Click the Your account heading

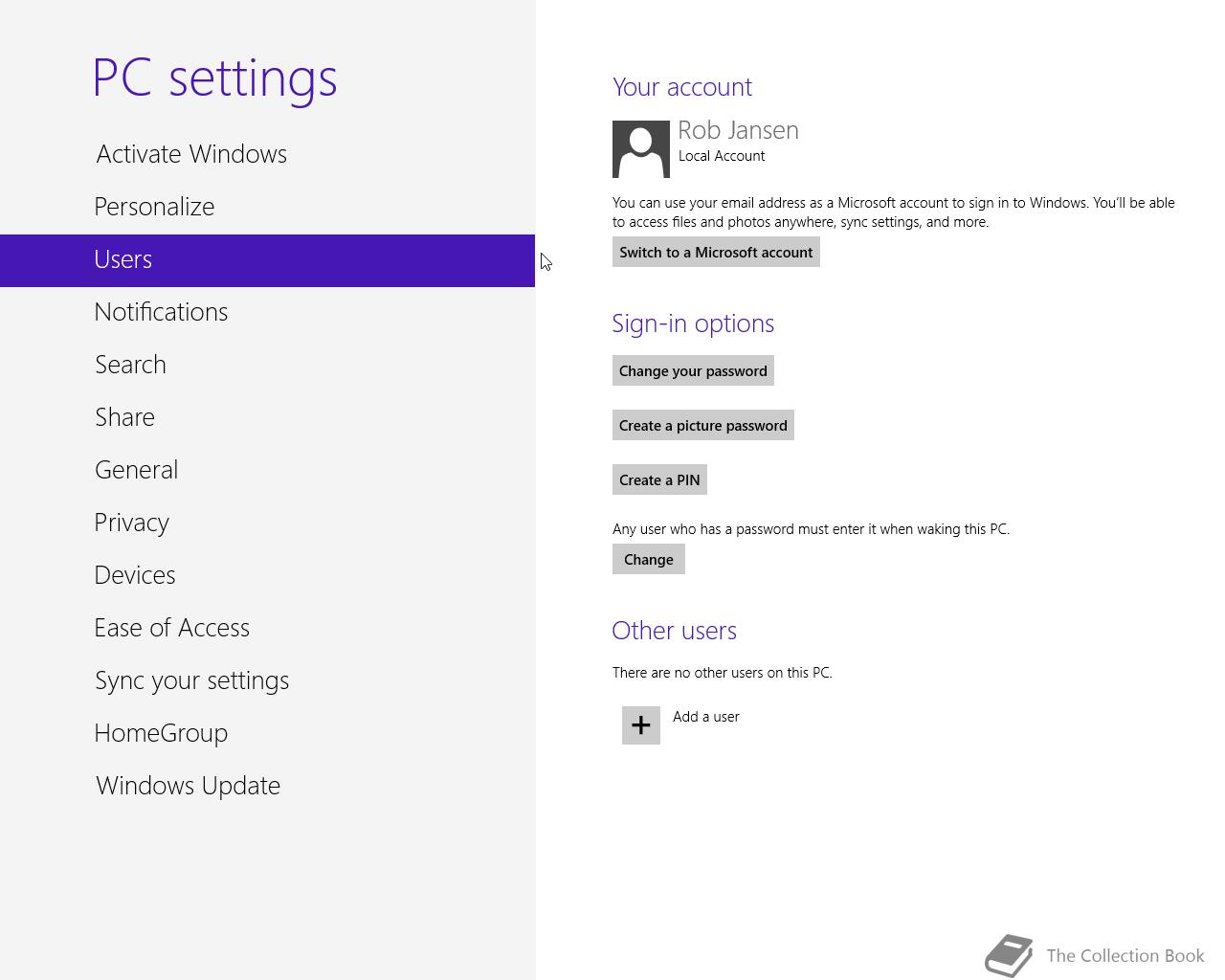coord(682,87)
